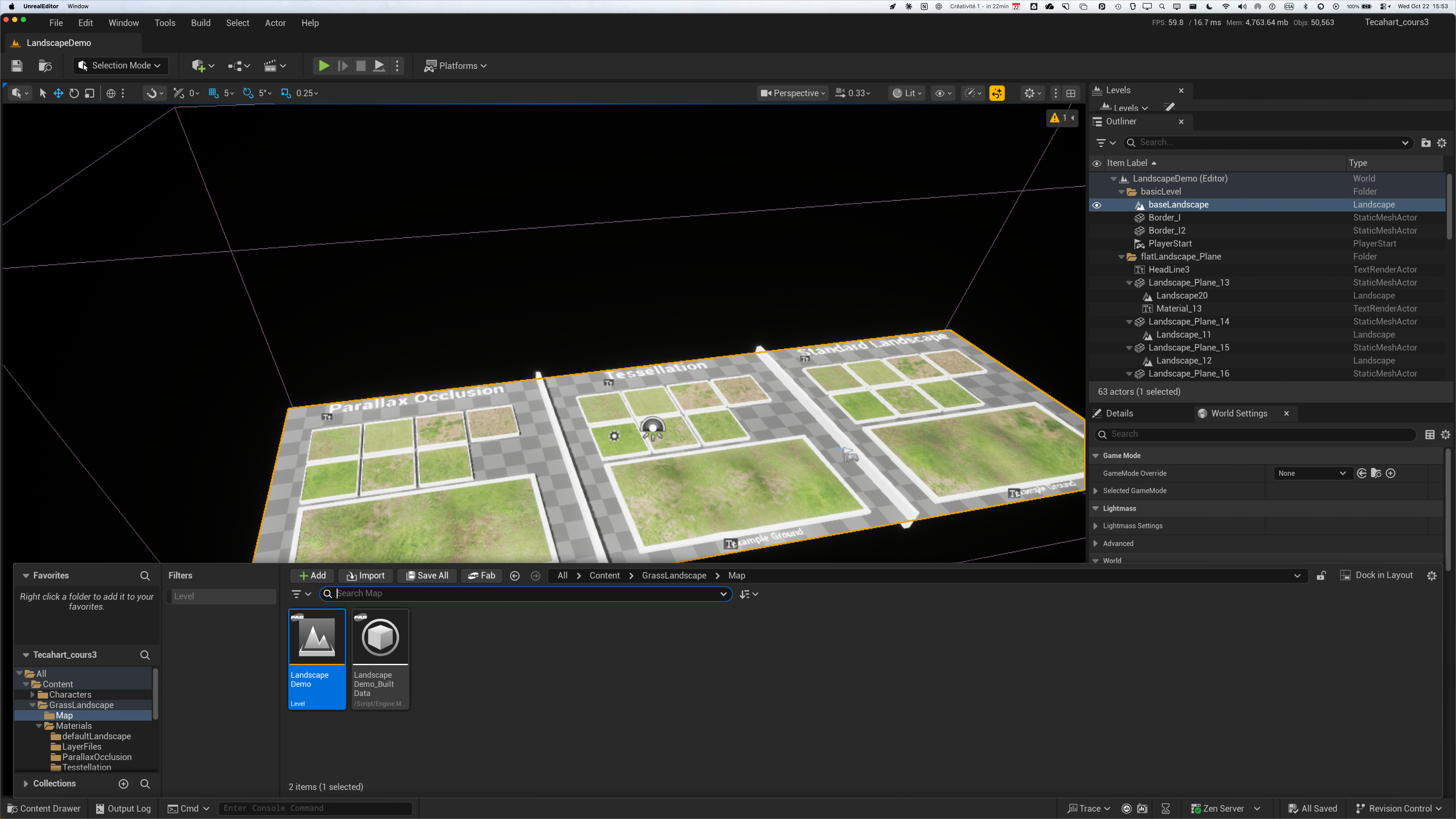
Task: Activate the Translate move tool
Action: (58, 93)
